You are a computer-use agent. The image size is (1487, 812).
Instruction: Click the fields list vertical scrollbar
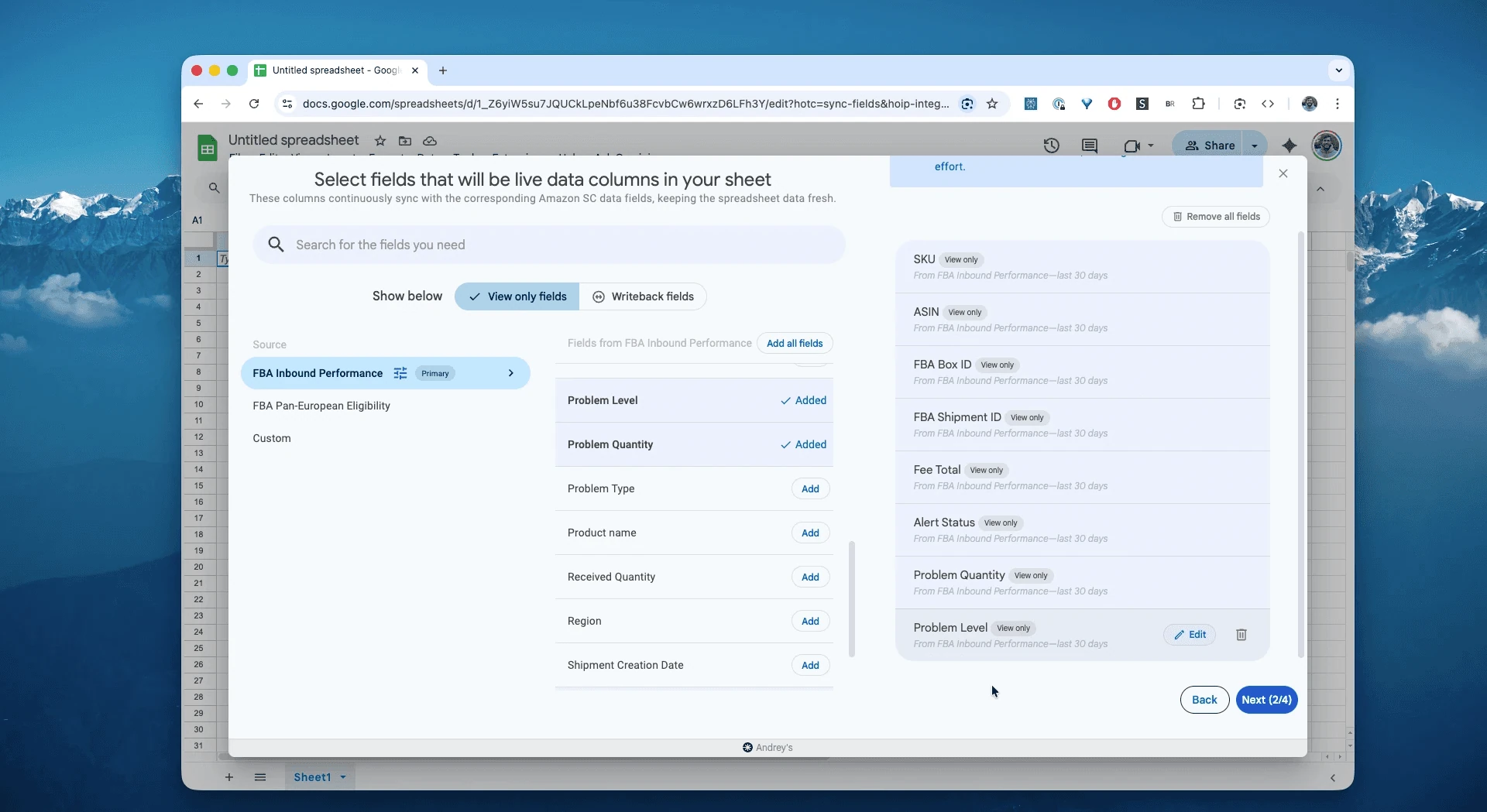click(x=852, y=598)
